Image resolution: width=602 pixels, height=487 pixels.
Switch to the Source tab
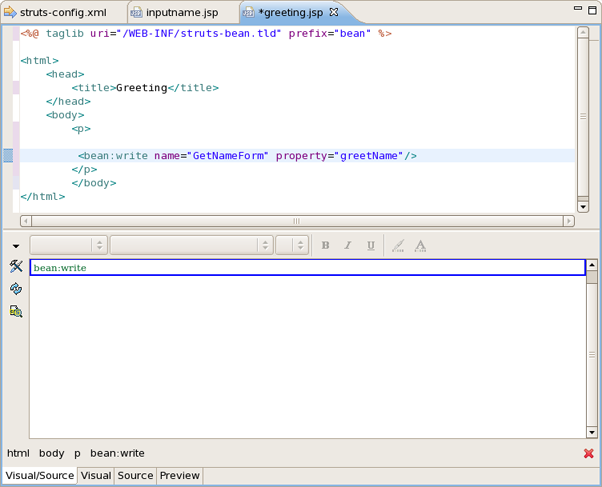[135, 476]
